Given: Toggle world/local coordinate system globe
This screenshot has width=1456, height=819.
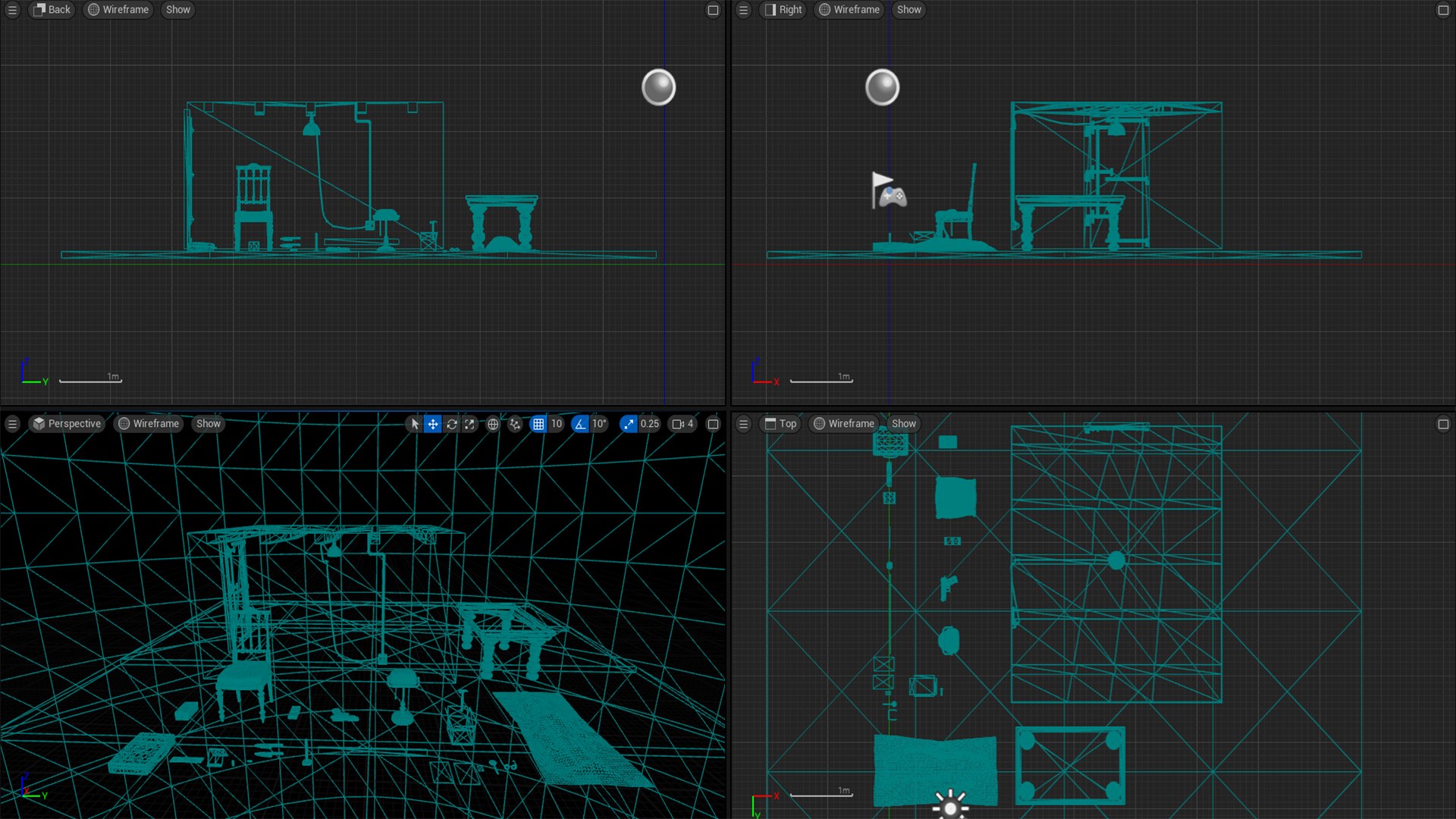Looking at the screenshot, I should tap(493, 424).
